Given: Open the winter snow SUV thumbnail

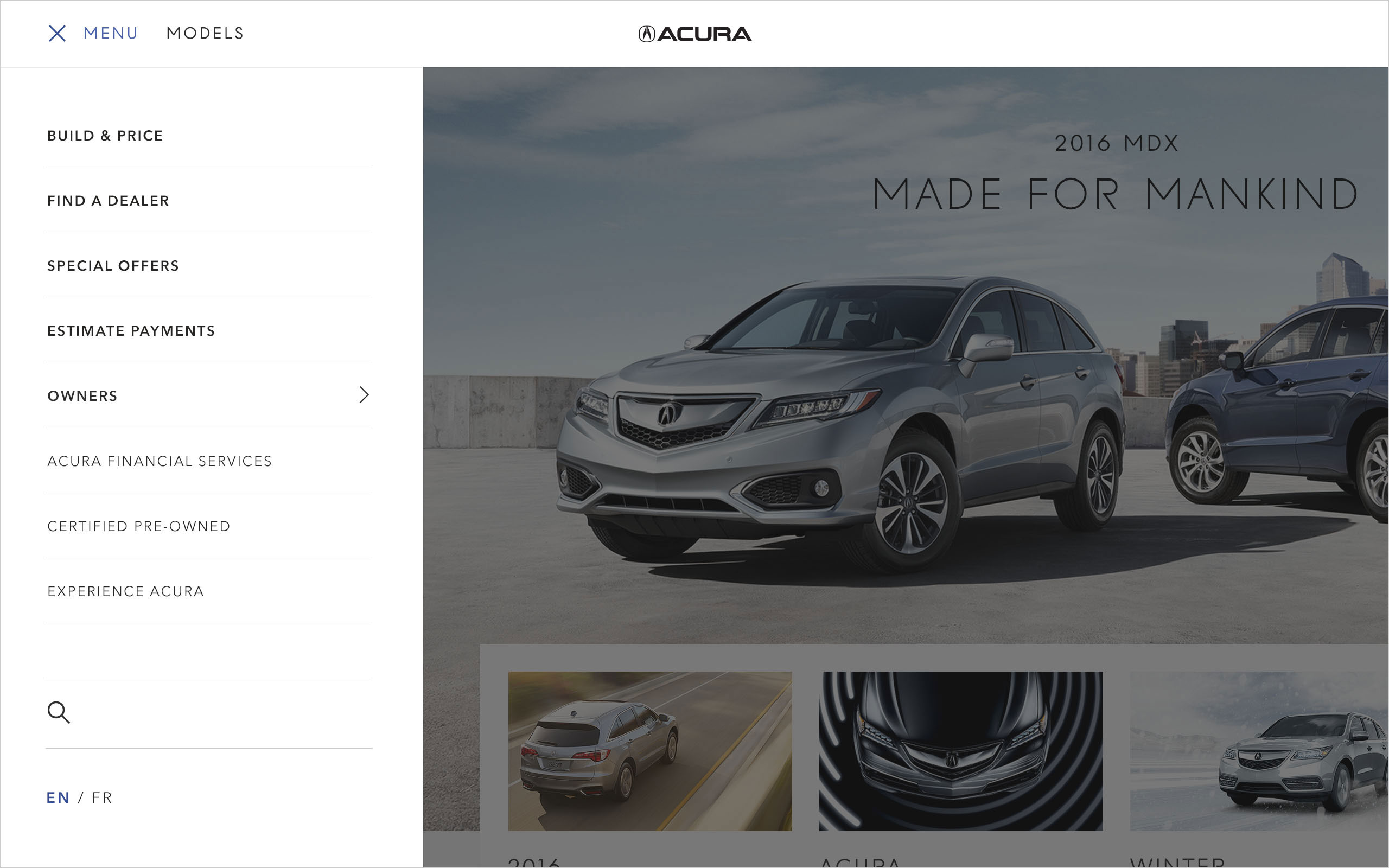Looking at the screenshot, I should [x=1259, y=751].
